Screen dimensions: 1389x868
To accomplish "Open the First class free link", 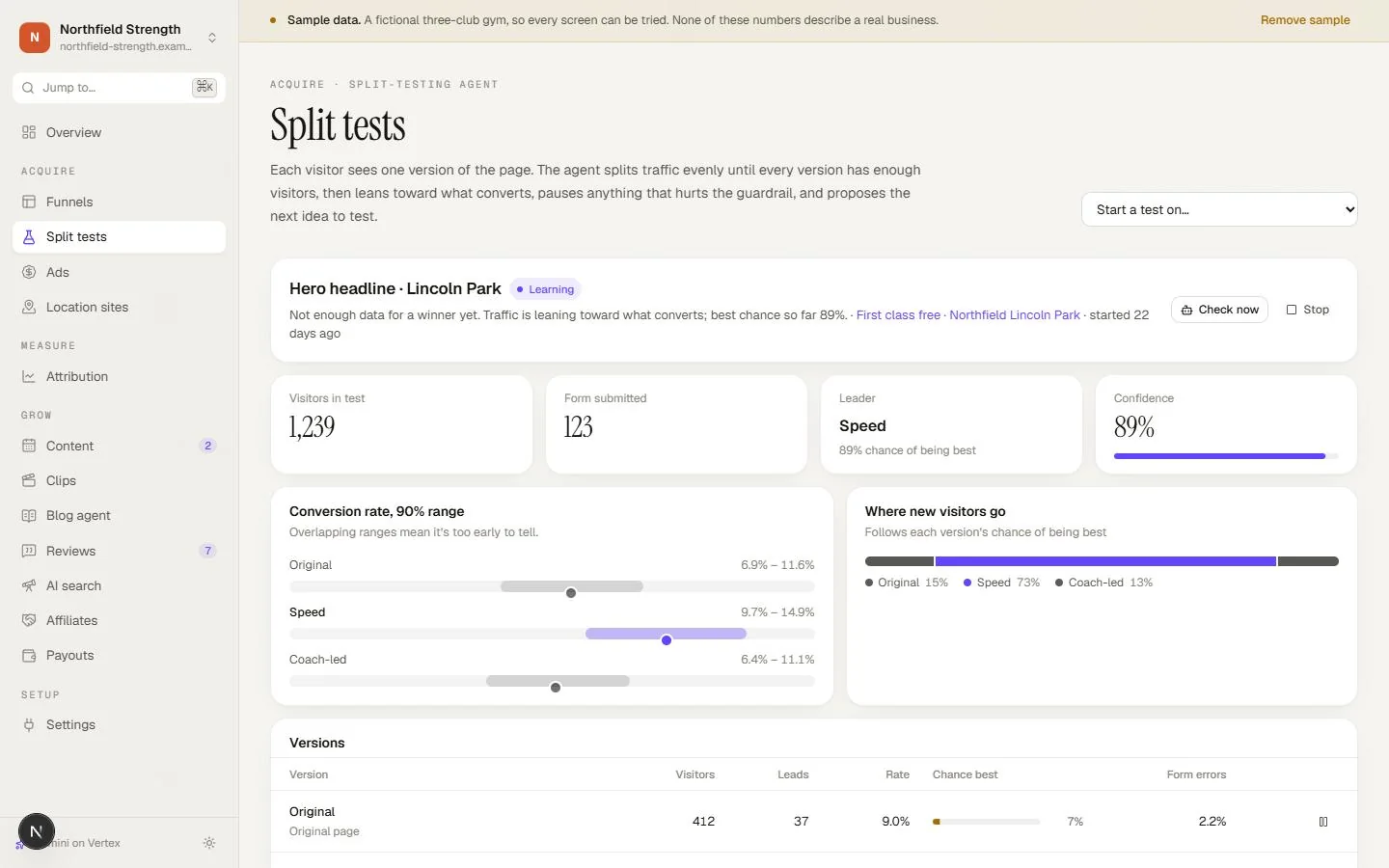I will click(898, 315).
